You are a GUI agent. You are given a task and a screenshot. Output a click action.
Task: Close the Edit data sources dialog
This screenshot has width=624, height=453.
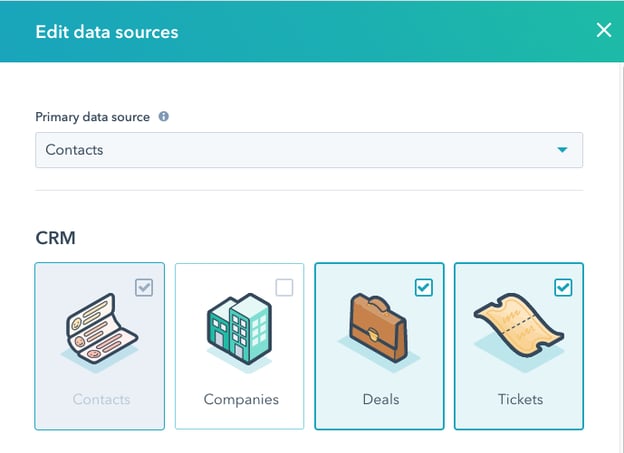pos(603,30)
